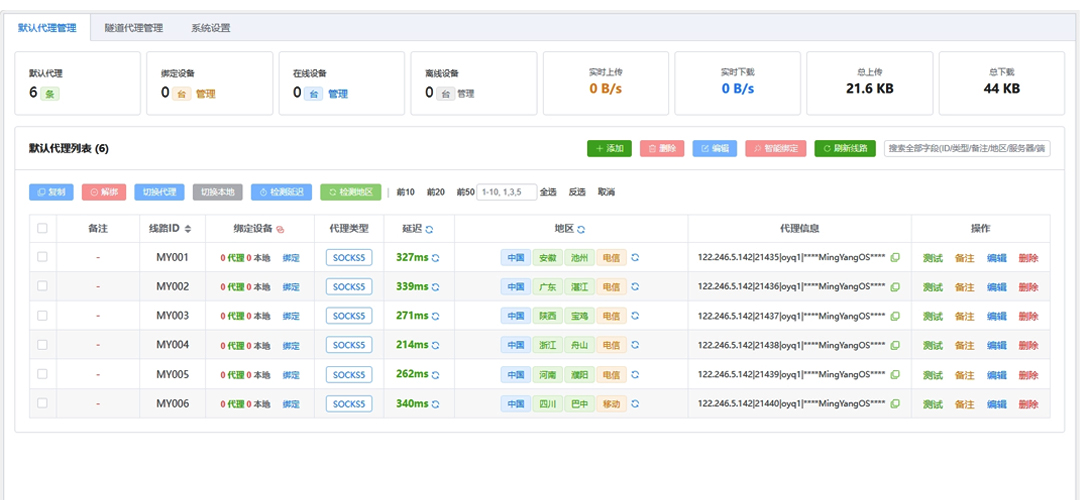Open 系统设置 tab
Viewport: 1080px width, 500px height.
(x=211, y=28)
